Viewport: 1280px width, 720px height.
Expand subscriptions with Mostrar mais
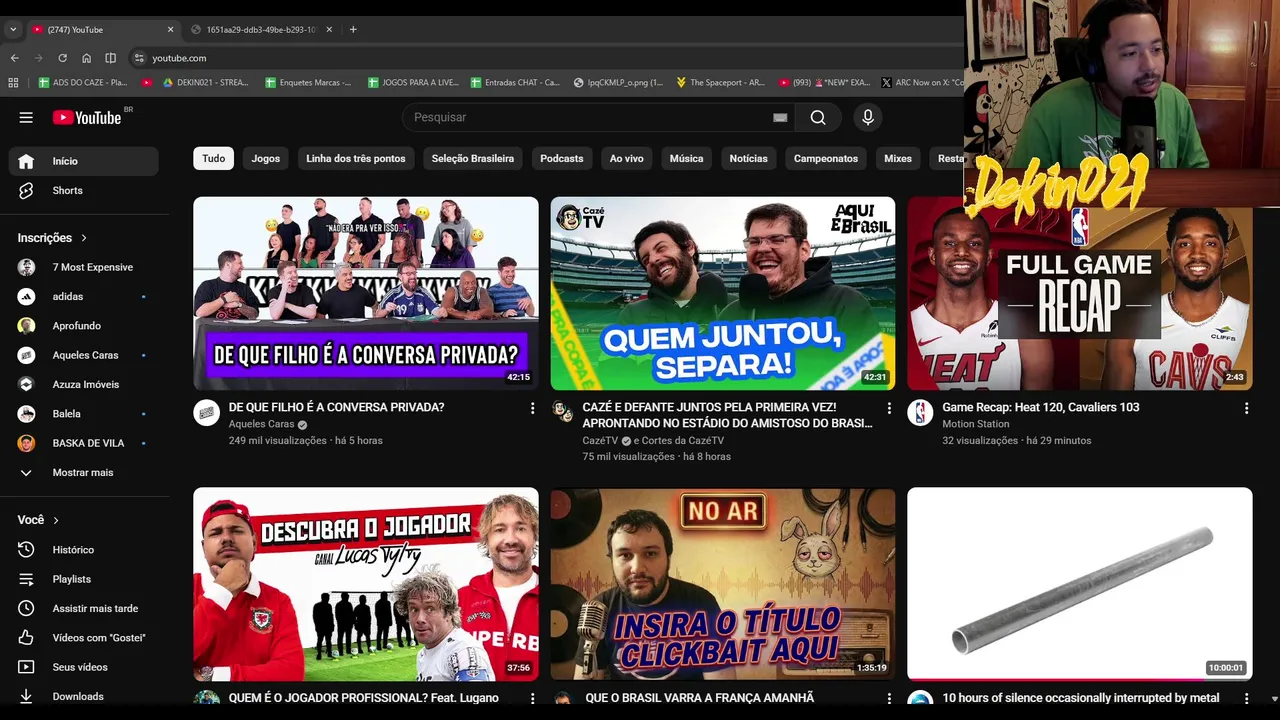pos(84,472)
